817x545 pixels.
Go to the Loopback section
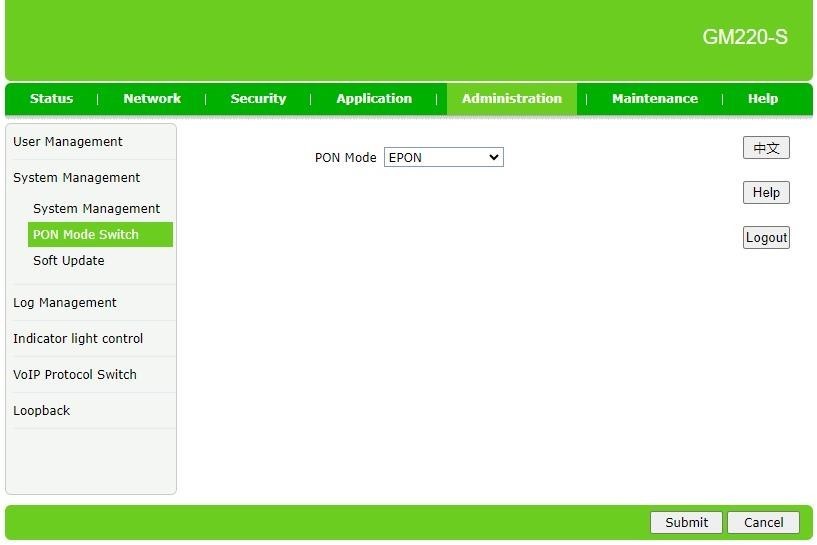tap(42, 411)
